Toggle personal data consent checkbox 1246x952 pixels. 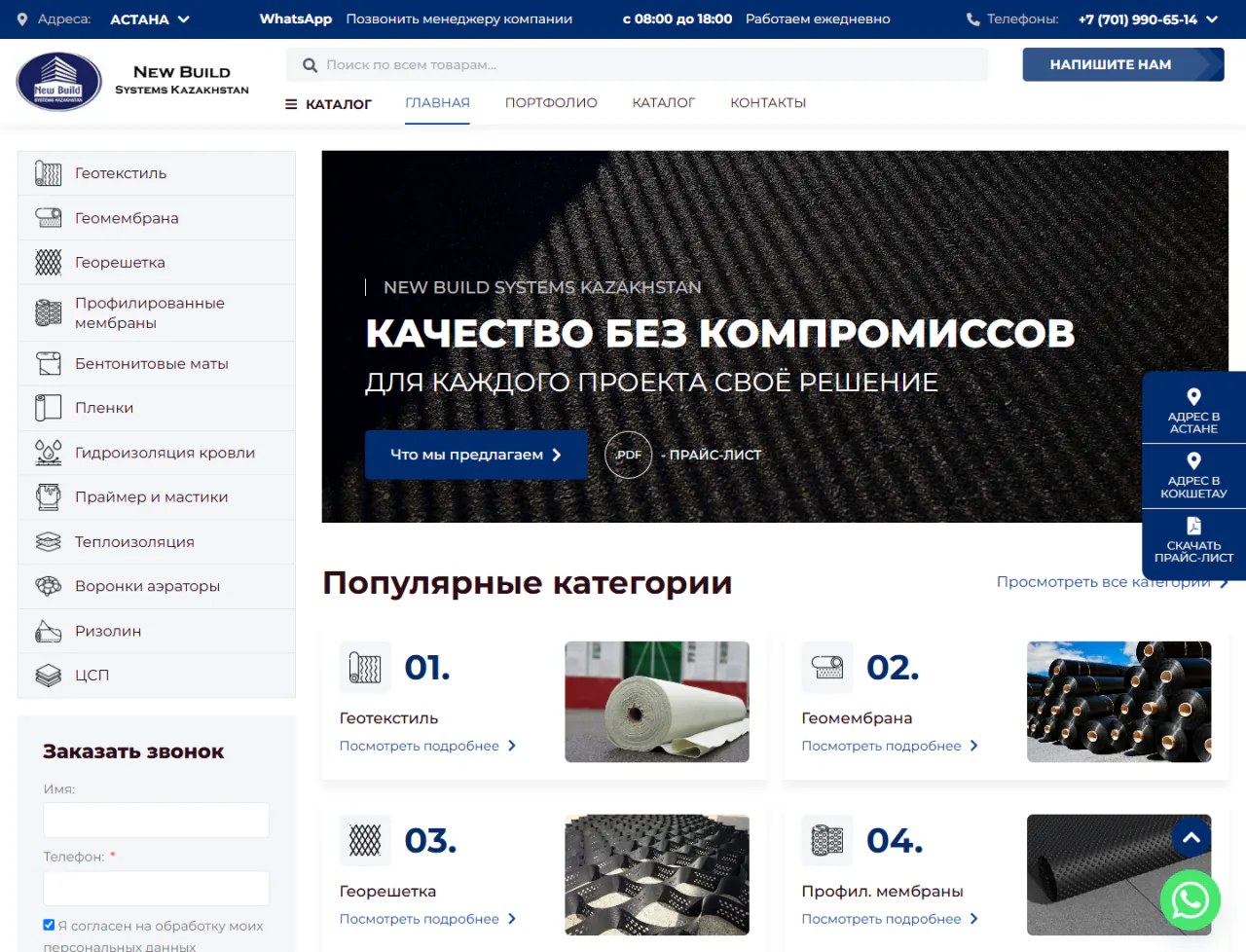pos(49,925)
